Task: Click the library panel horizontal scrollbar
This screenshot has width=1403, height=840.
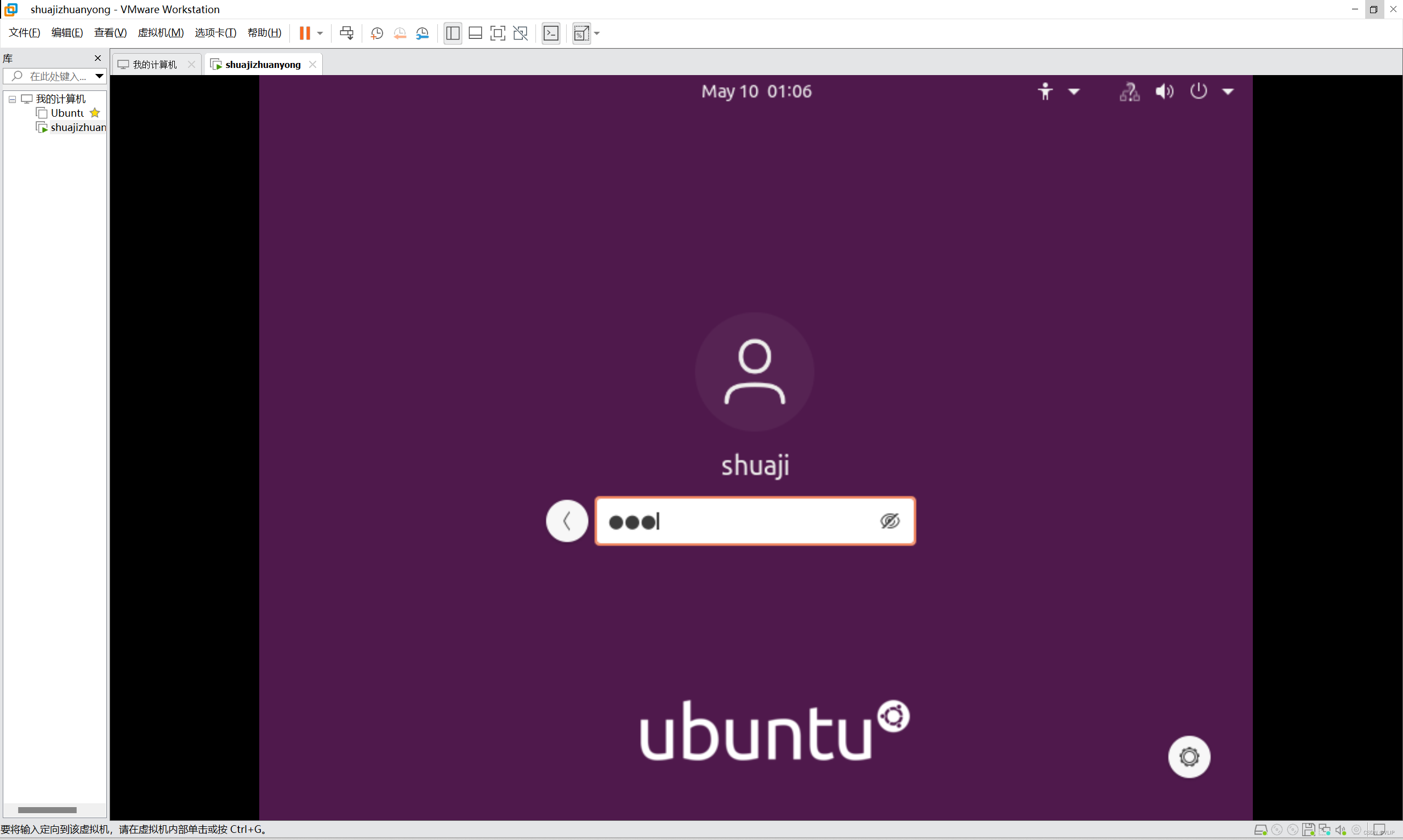Action: pos(48,809)
